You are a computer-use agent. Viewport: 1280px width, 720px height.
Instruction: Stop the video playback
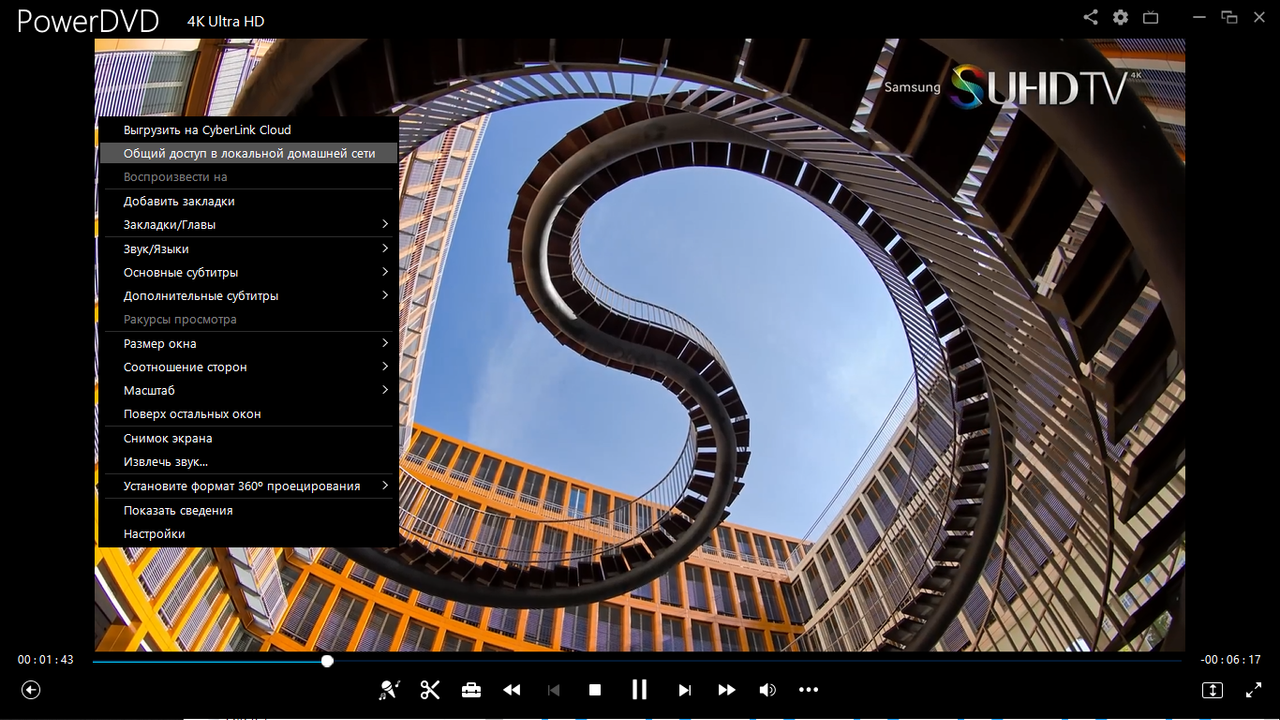coord(595,690)
